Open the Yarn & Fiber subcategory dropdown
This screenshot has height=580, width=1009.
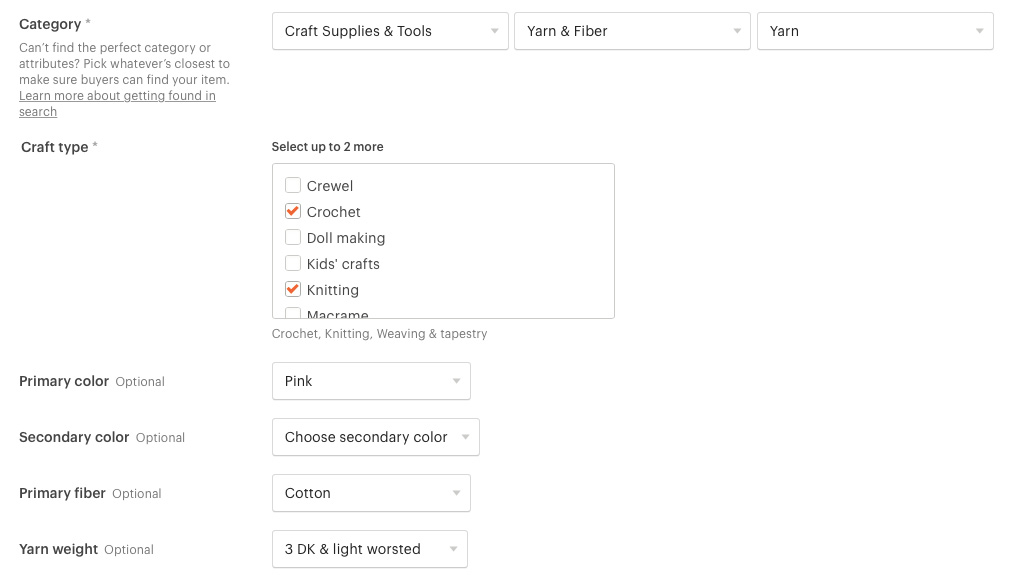632,31
